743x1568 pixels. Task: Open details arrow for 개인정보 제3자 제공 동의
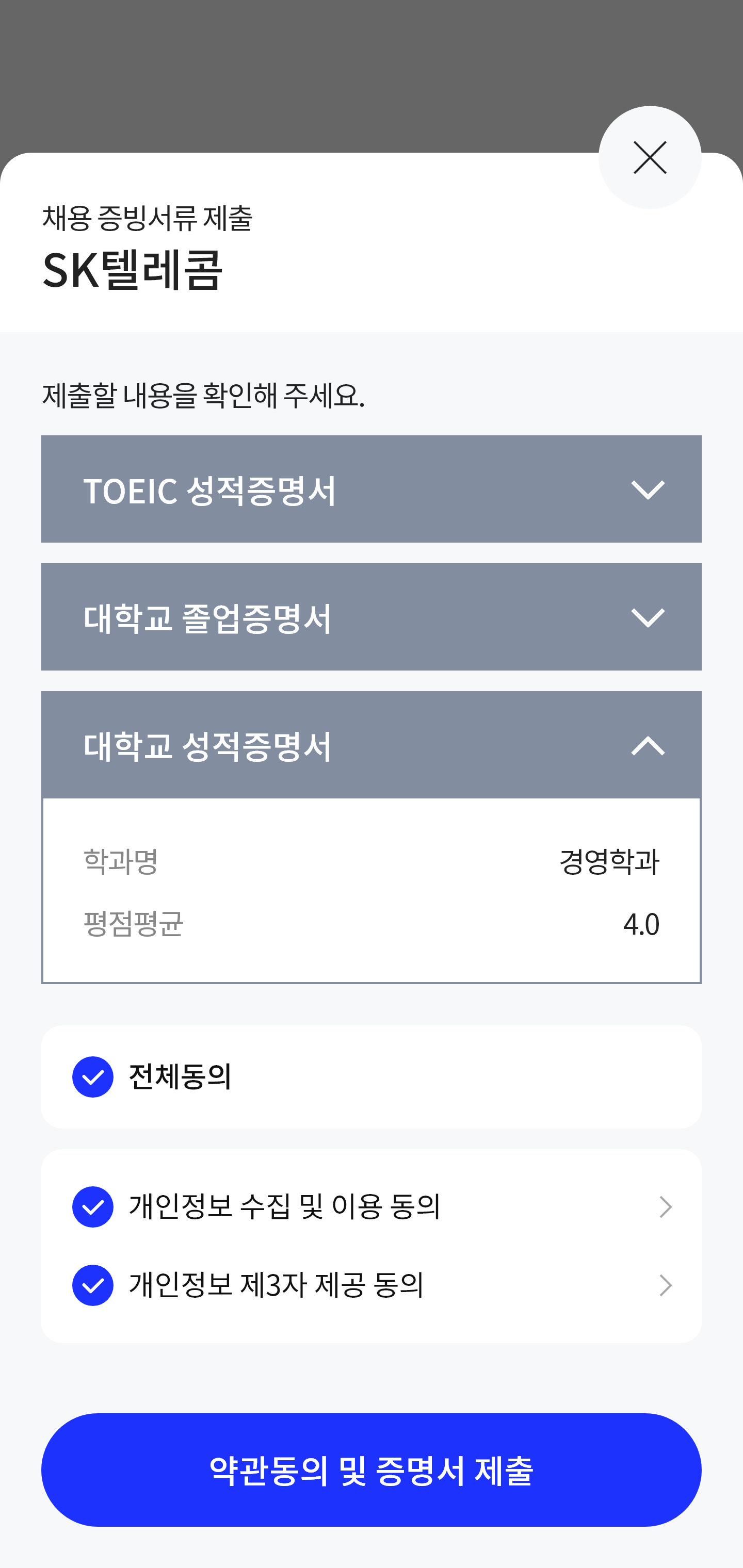coord(665,1285)
